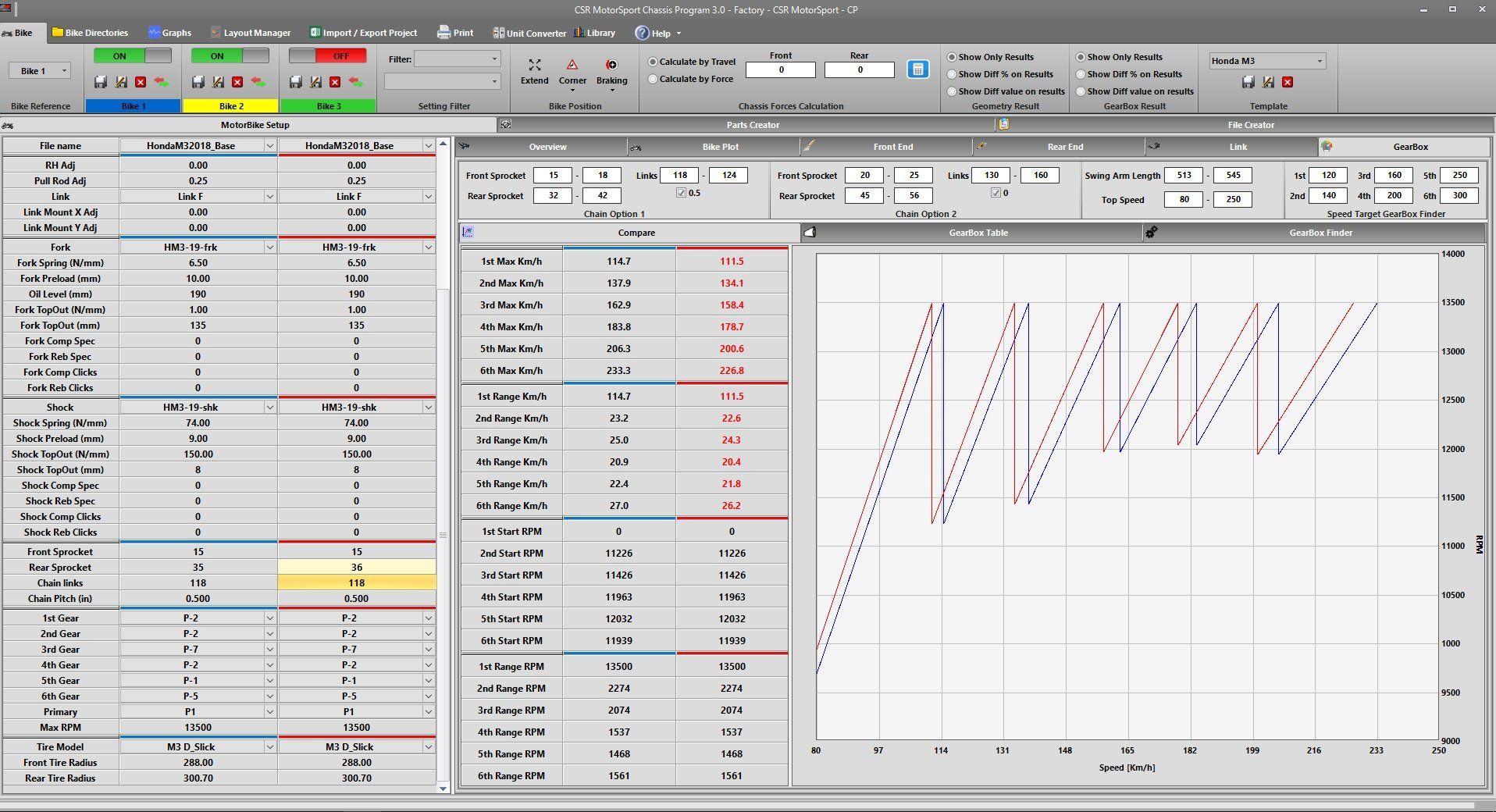
Task: Click the blue chassis forces calculator icon
Action: [917, 69]
